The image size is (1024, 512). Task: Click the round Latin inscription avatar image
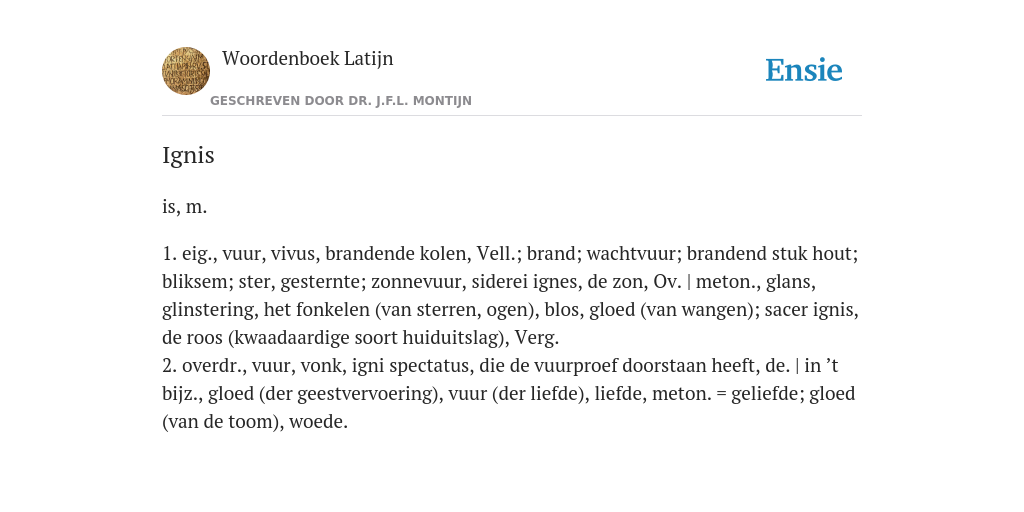click(x=186, y=71)
